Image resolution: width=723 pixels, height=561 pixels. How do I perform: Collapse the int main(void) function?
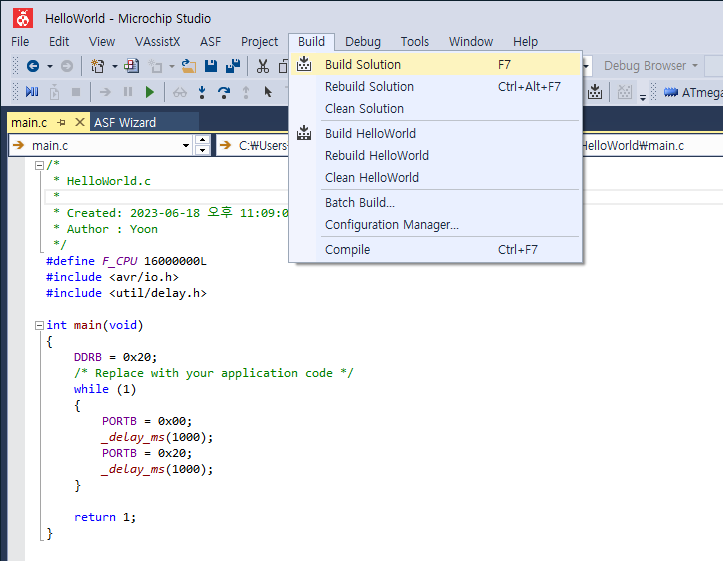(40, 325)
